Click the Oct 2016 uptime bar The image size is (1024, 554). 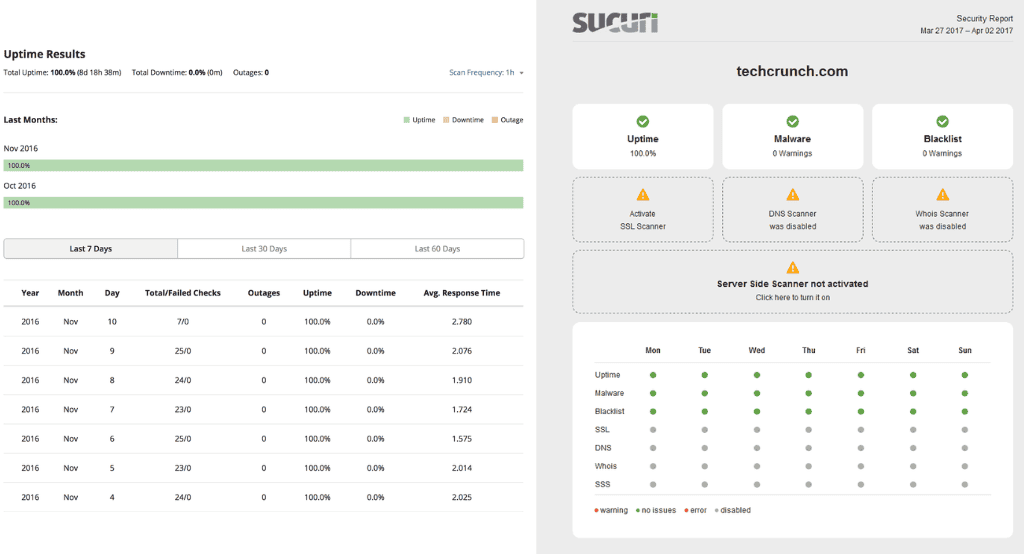coord(263,203)
